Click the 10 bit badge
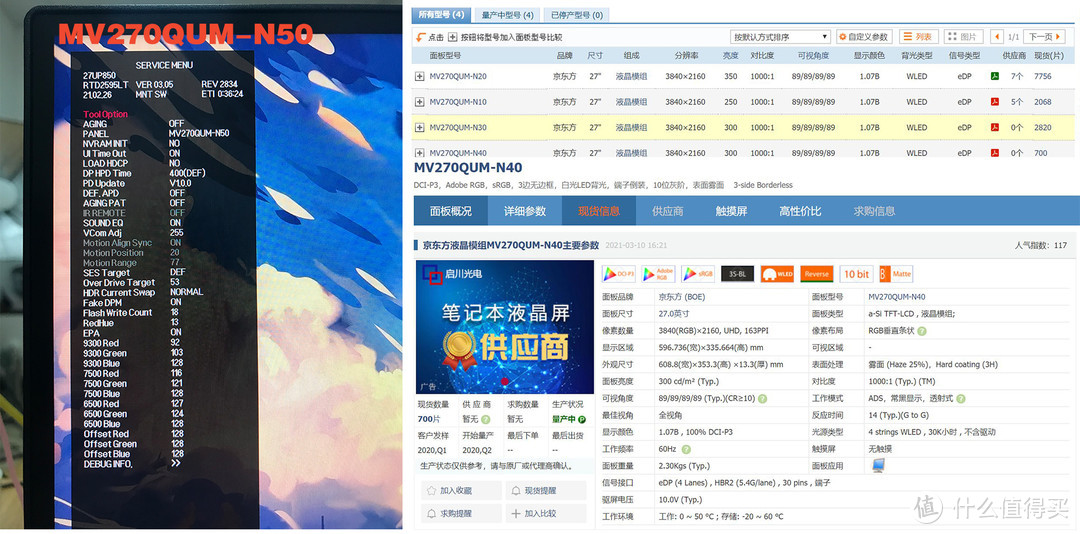This screenshot has height=534, width=1080. [x=856, y=274]
